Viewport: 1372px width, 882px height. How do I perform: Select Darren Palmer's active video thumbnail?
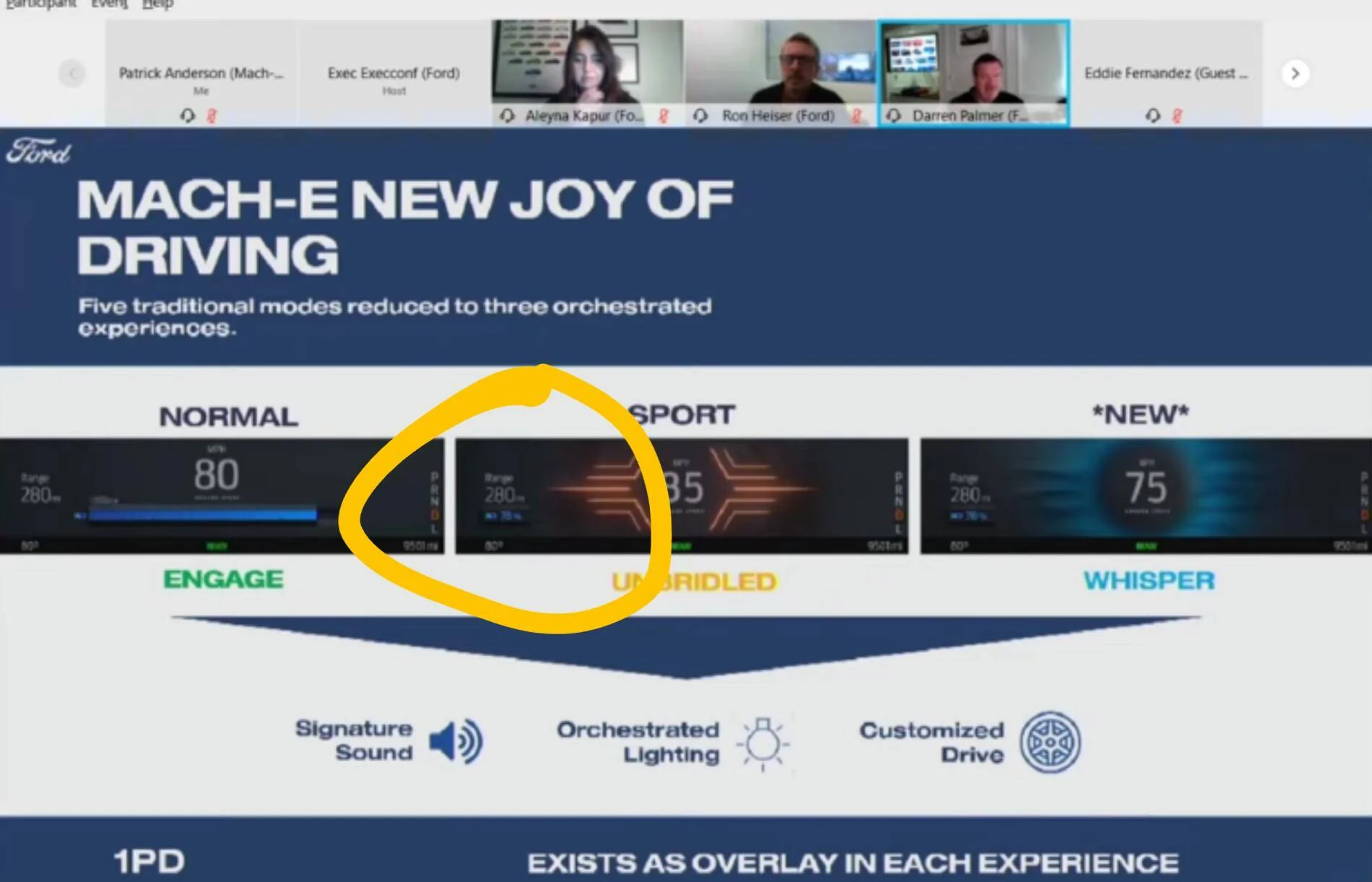pyautogui.click(x=973, y=74)
